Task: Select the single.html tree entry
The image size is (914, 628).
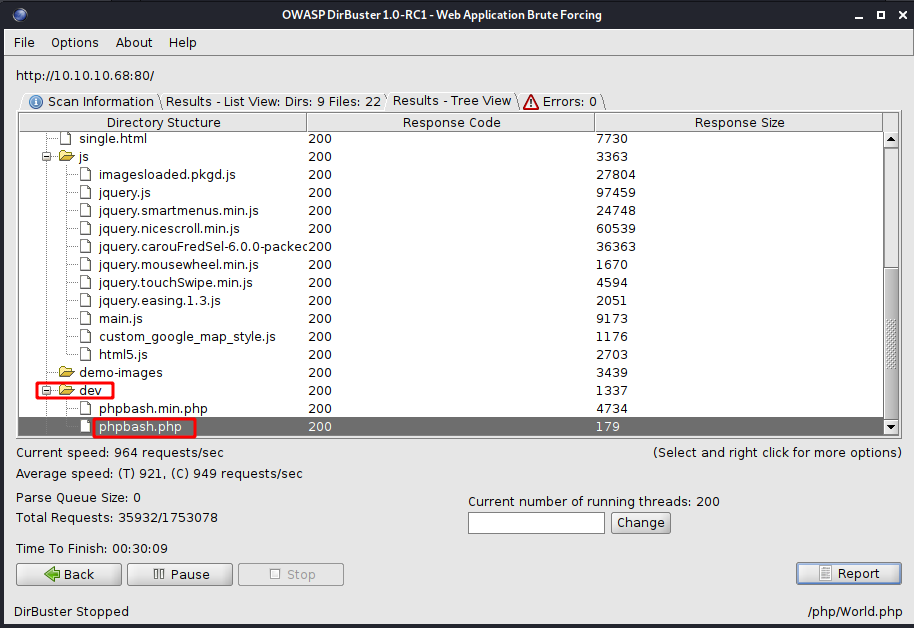Action: 113,139
